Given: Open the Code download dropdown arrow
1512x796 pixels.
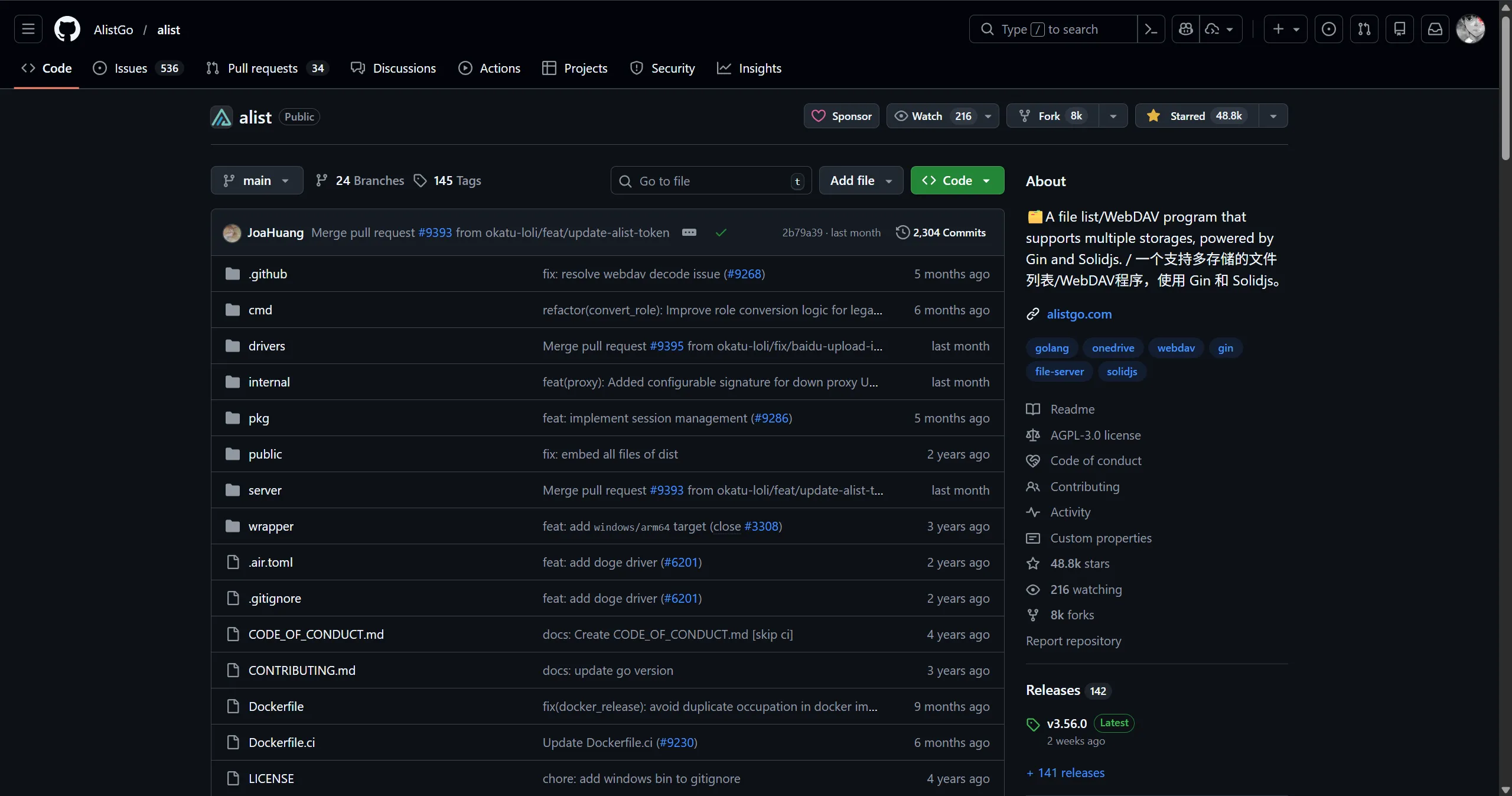Looking at the screenshot, I should coord(986,180).
